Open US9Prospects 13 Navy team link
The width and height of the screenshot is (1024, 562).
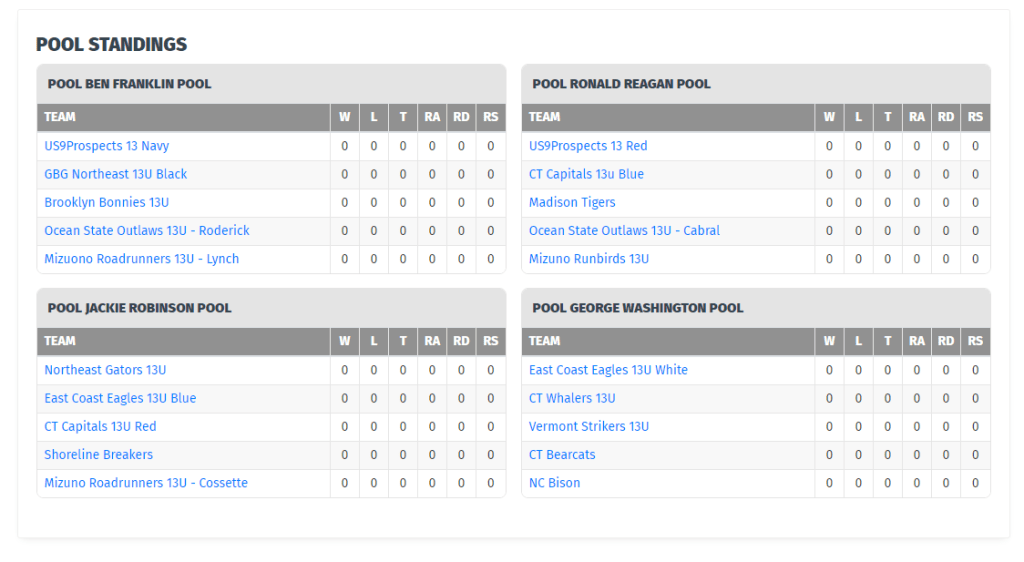coord(106,146)
